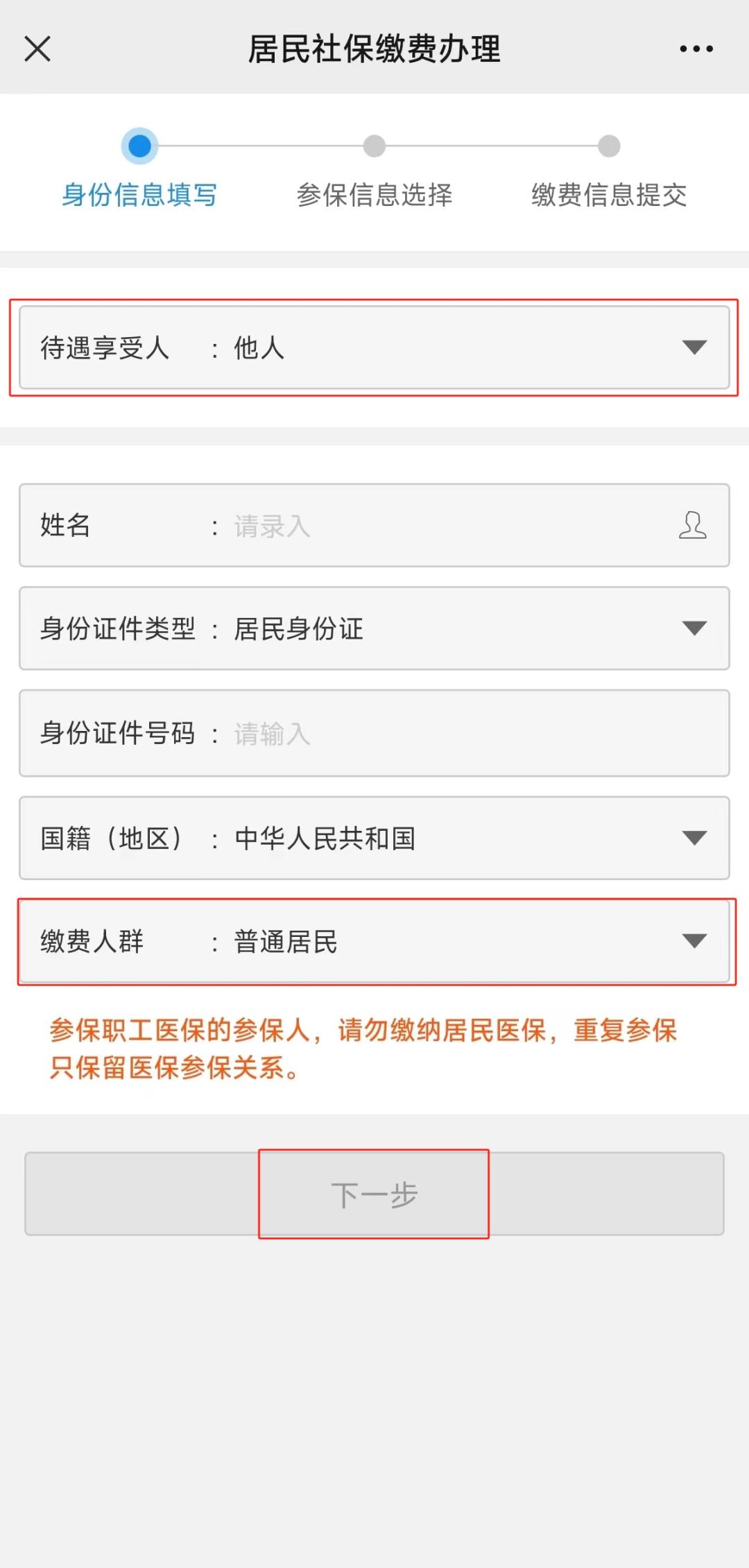This screenshot has height=1568, width=749.
Task: Expand the 国籍（地区） dropdown arrow
Action: pos(694,838)
